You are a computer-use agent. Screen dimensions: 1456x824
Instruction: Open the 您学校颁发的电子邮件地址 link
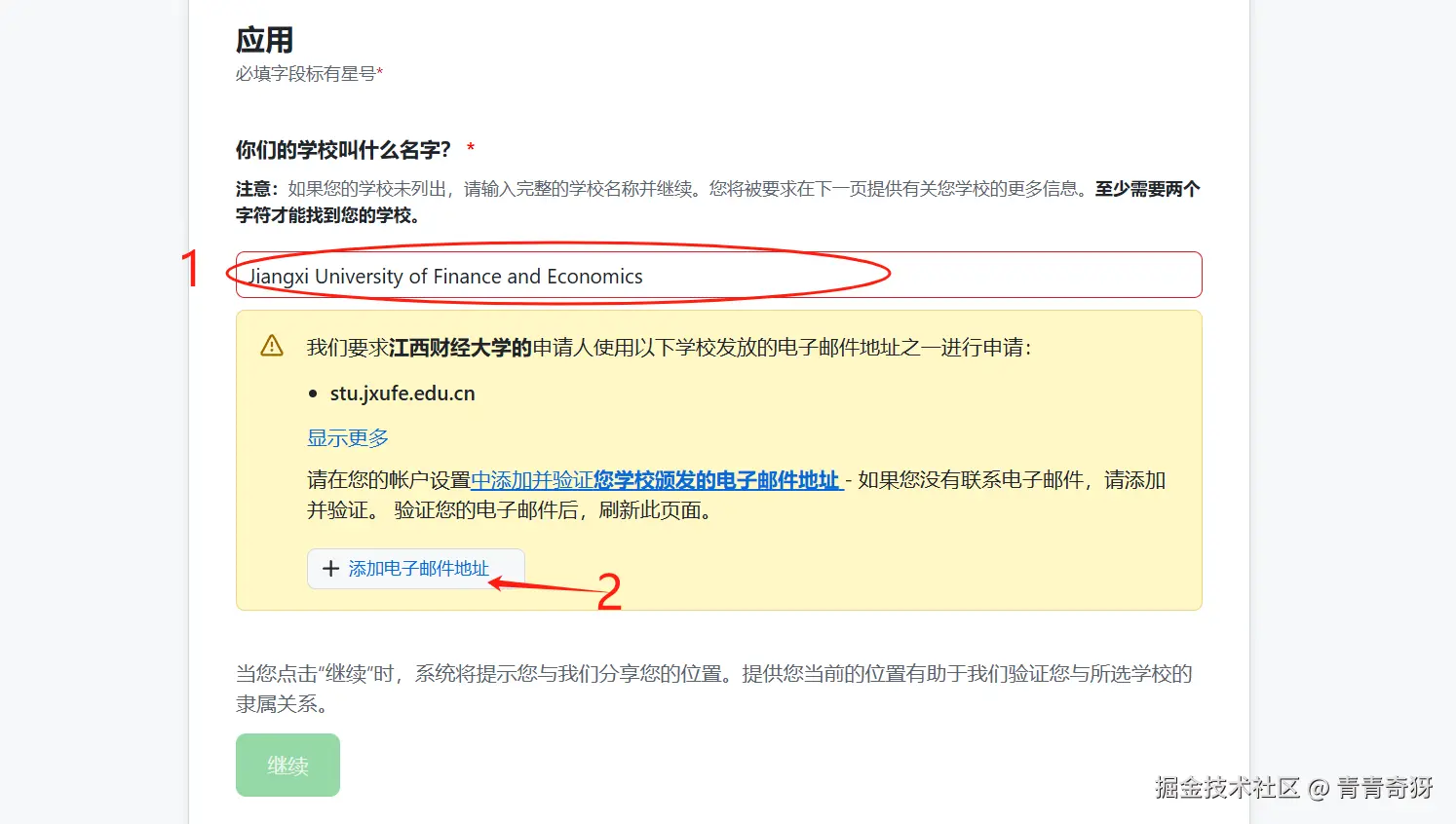pyautogui.click(x=716, y=480)
